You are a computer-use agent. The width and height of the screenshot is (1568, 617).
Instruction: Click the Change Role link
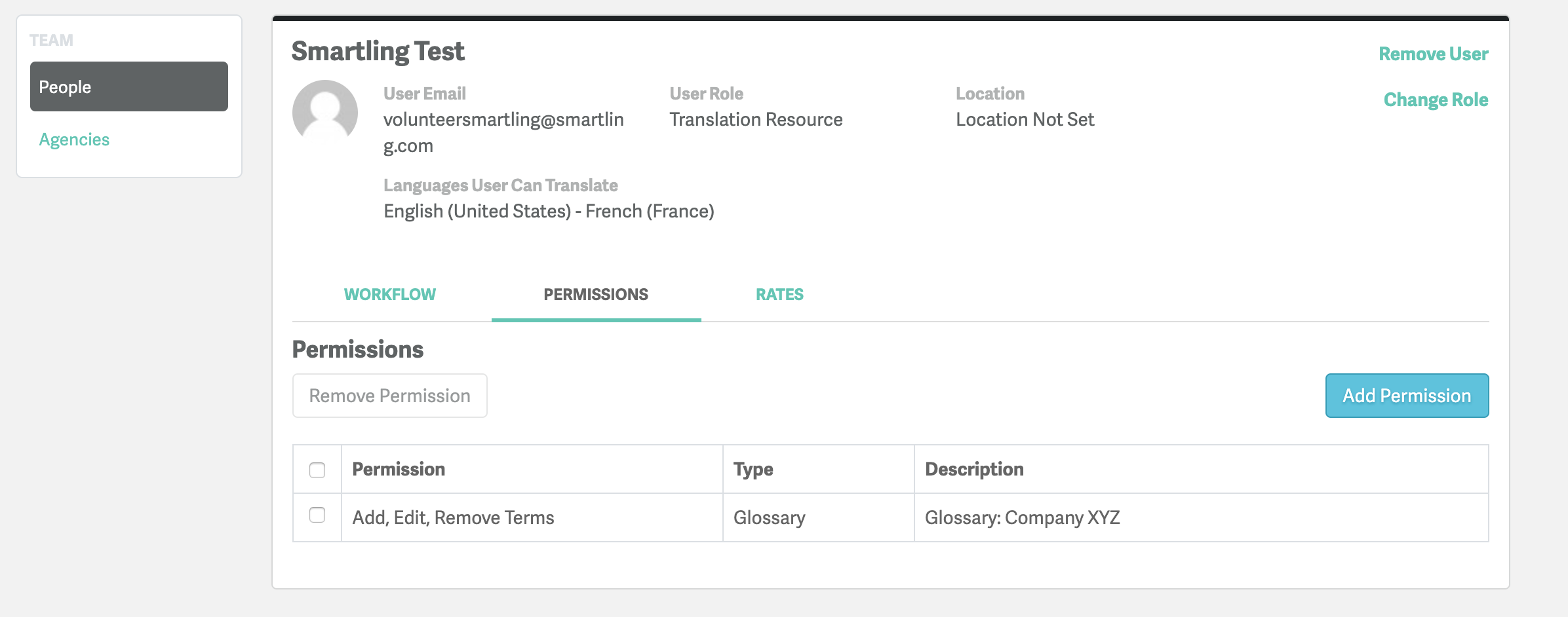click(x=1435, y=100)
